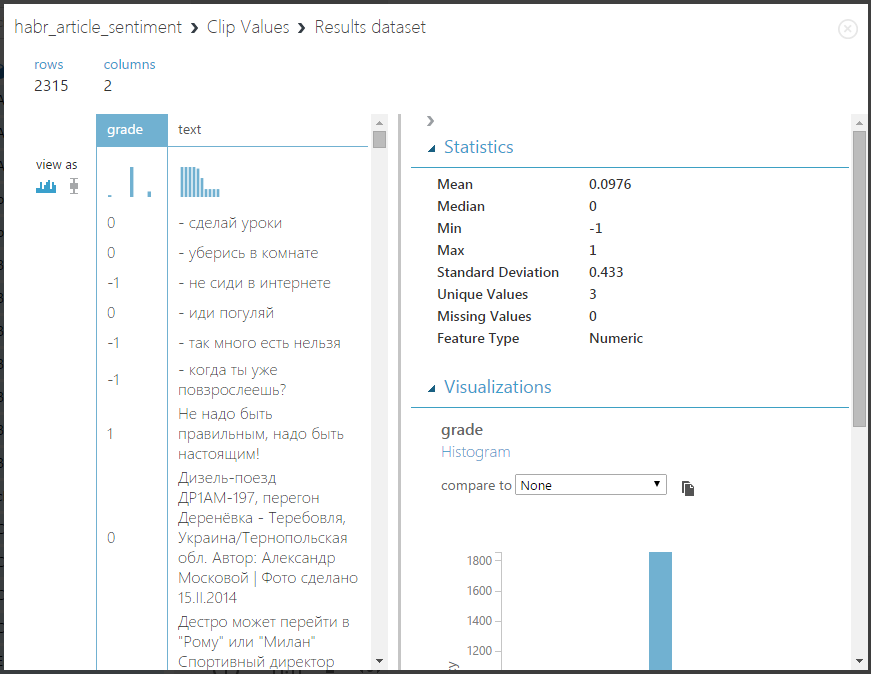The width and height of the screenshot is (871, 674).
Task: Click the text column mini histogram
Action: (199, 182)
